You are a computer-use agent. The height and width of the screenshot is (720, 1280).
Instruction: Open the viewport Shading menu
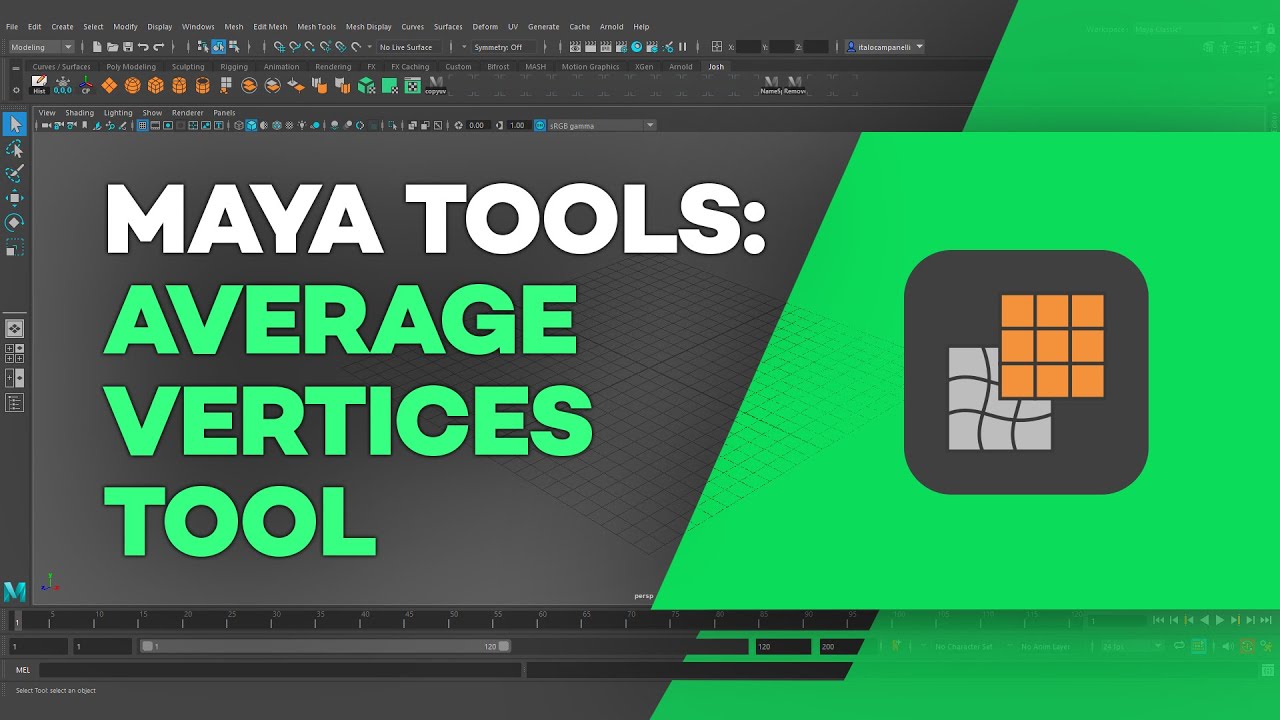point(80,113)
